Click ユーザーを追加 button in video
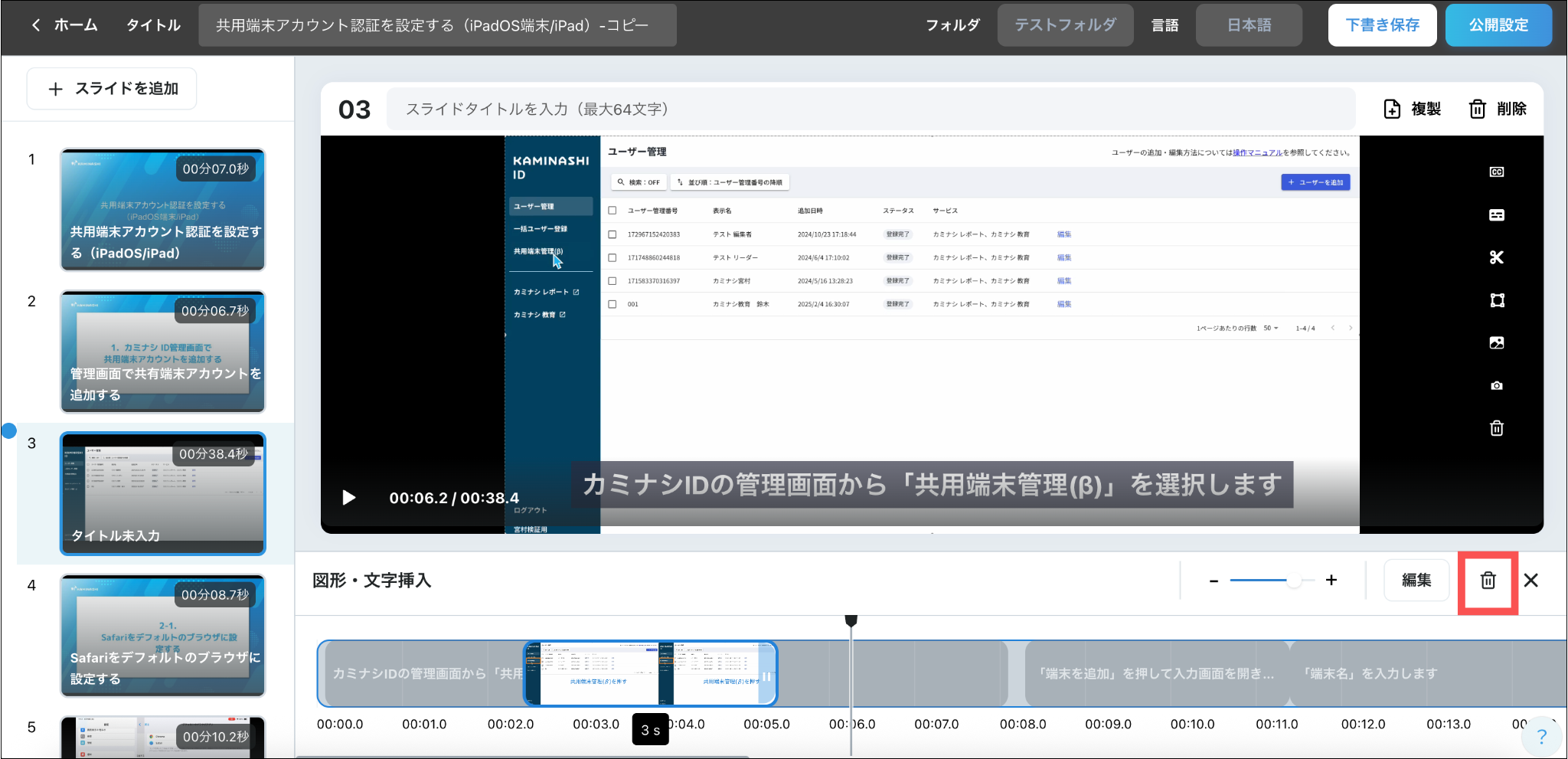Screen dimensions: 1568x759 (x=1315, y=182)
